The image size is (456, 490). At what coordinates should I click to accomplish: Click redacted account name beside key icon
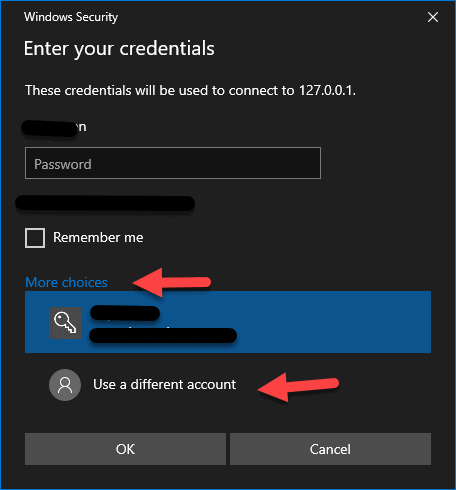125,313
